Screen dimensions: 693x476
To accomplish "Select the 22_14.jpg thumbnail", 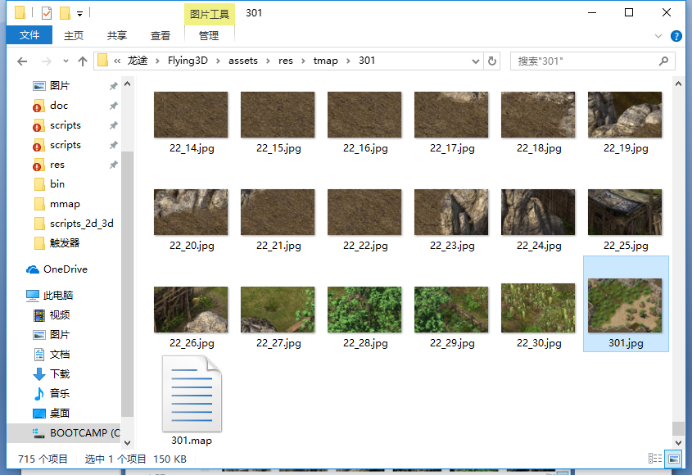I will [x=191, y=115].
